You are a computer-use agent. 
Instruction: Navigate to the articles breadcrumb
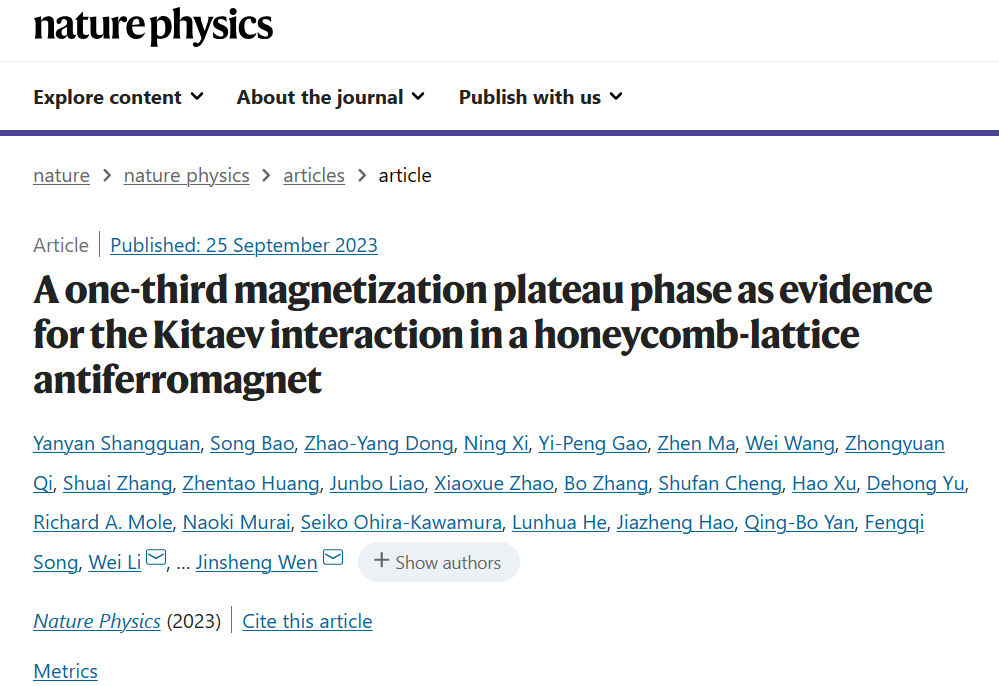click(314, 175)
